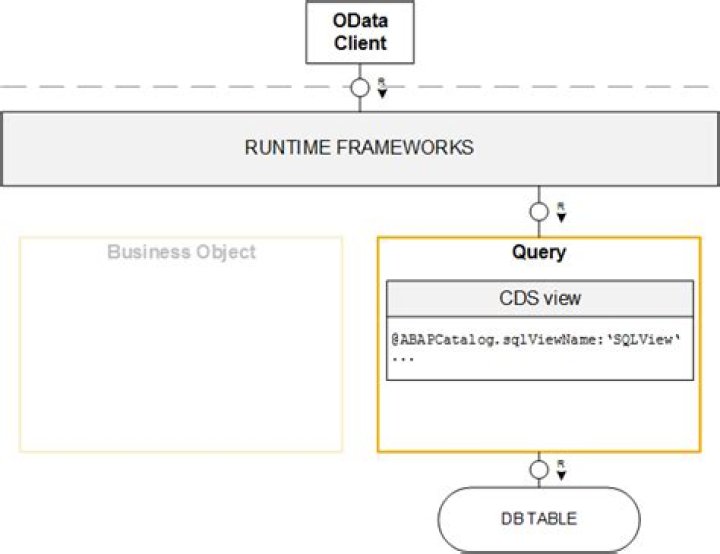Select the circle connector above DB TABLE
The height and width of the screenshot is (554, 720).
click(539, 469)
